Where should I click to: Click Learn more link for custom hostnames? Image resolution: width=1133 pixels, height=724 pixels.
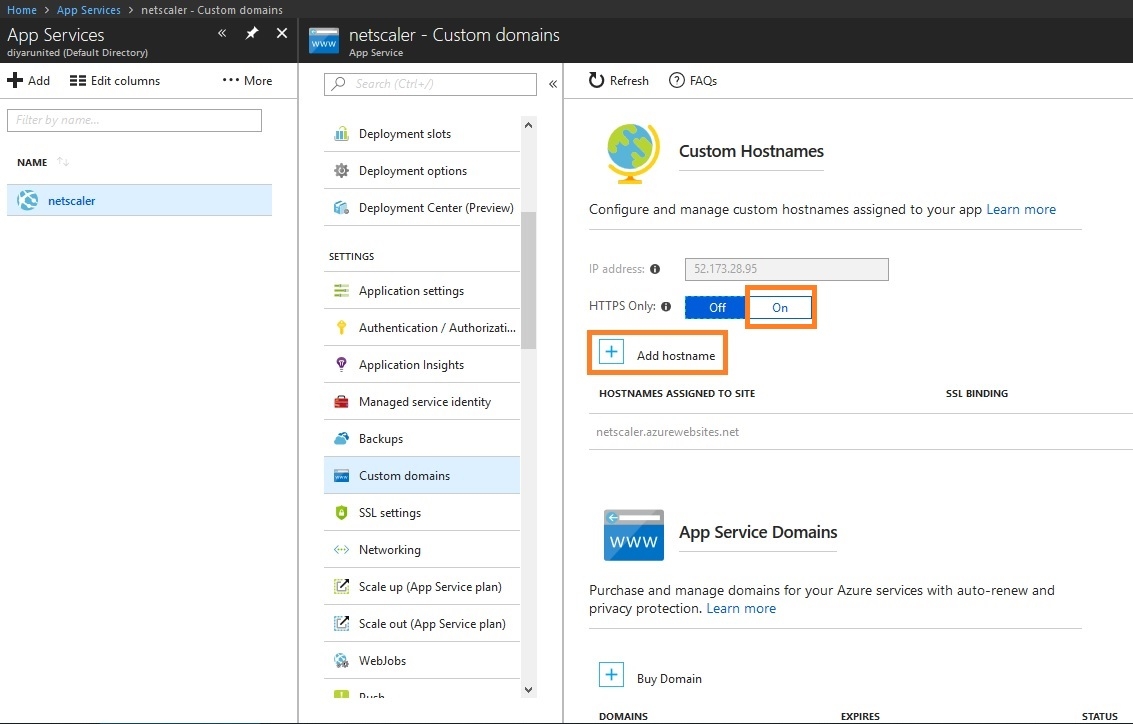(1021, 209)
